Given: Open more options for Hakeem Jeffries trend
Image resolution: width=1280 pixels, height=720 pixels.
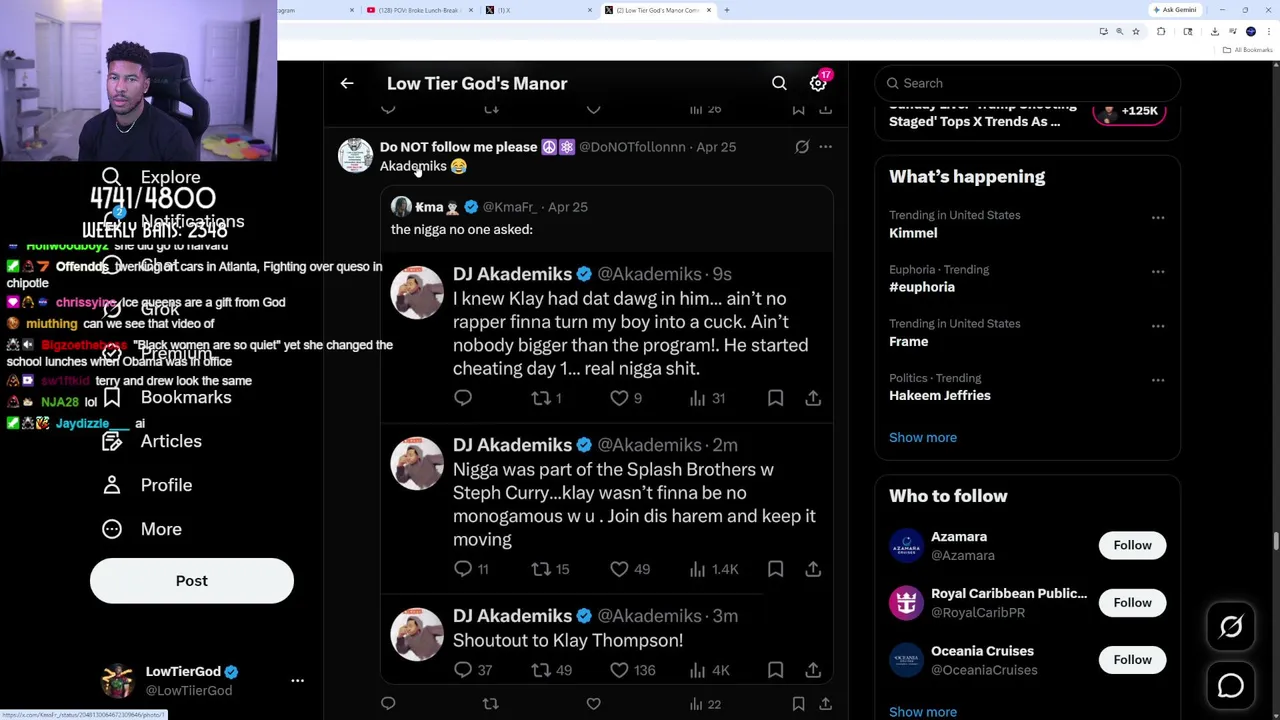Looking at the screenshot, I should tap(1158, 380).
